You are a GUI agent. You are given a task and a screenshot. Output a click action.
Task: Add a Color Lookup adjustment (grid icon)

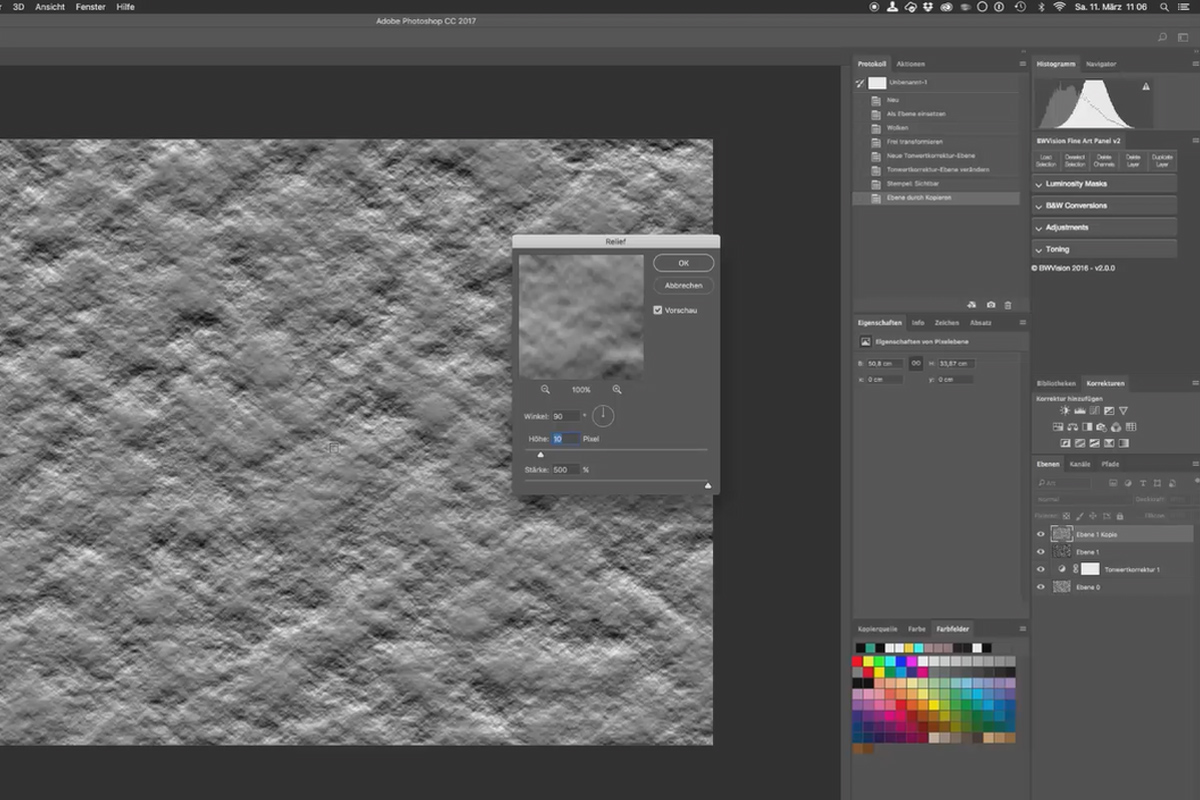tap(1131, 427)
